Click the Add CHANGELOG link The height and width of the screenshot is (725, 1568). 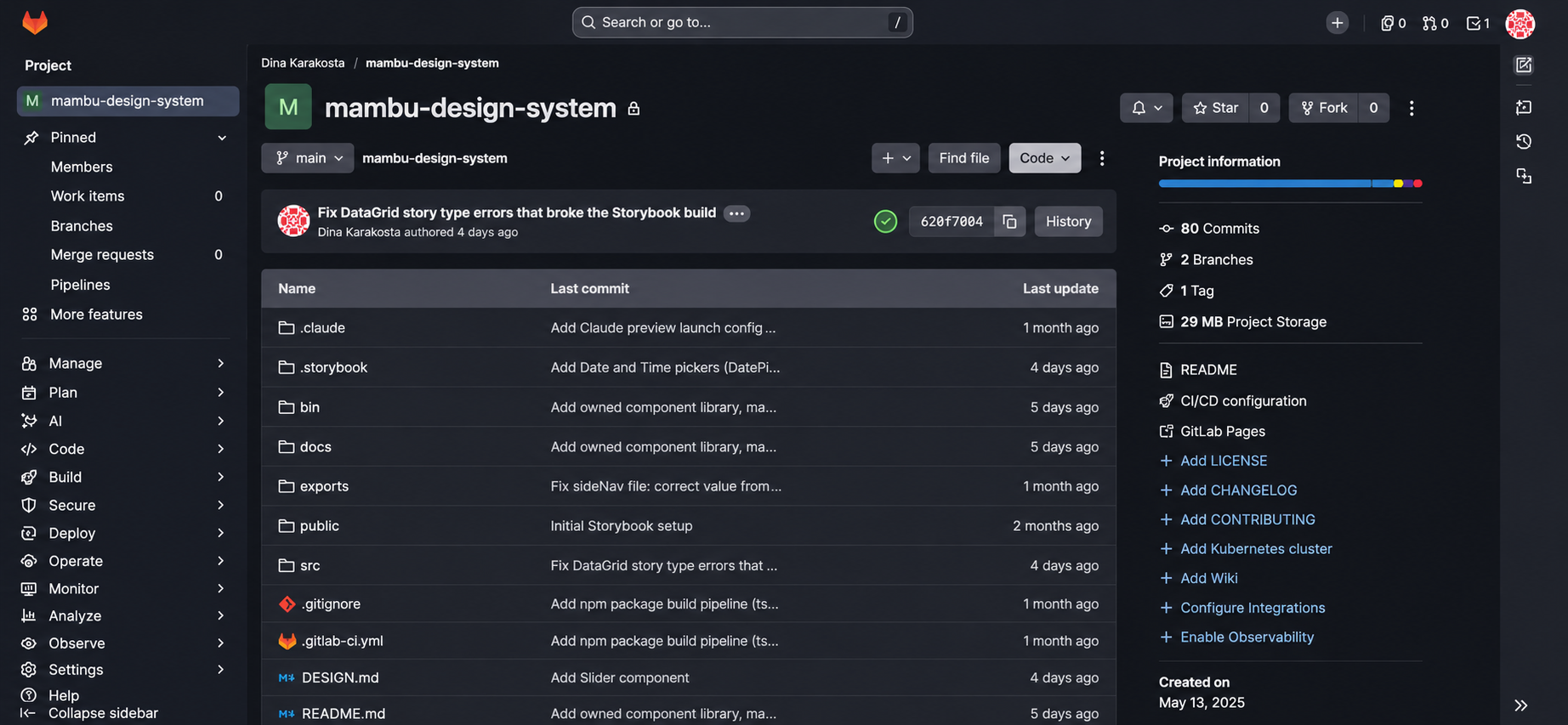click(1238, 490)
